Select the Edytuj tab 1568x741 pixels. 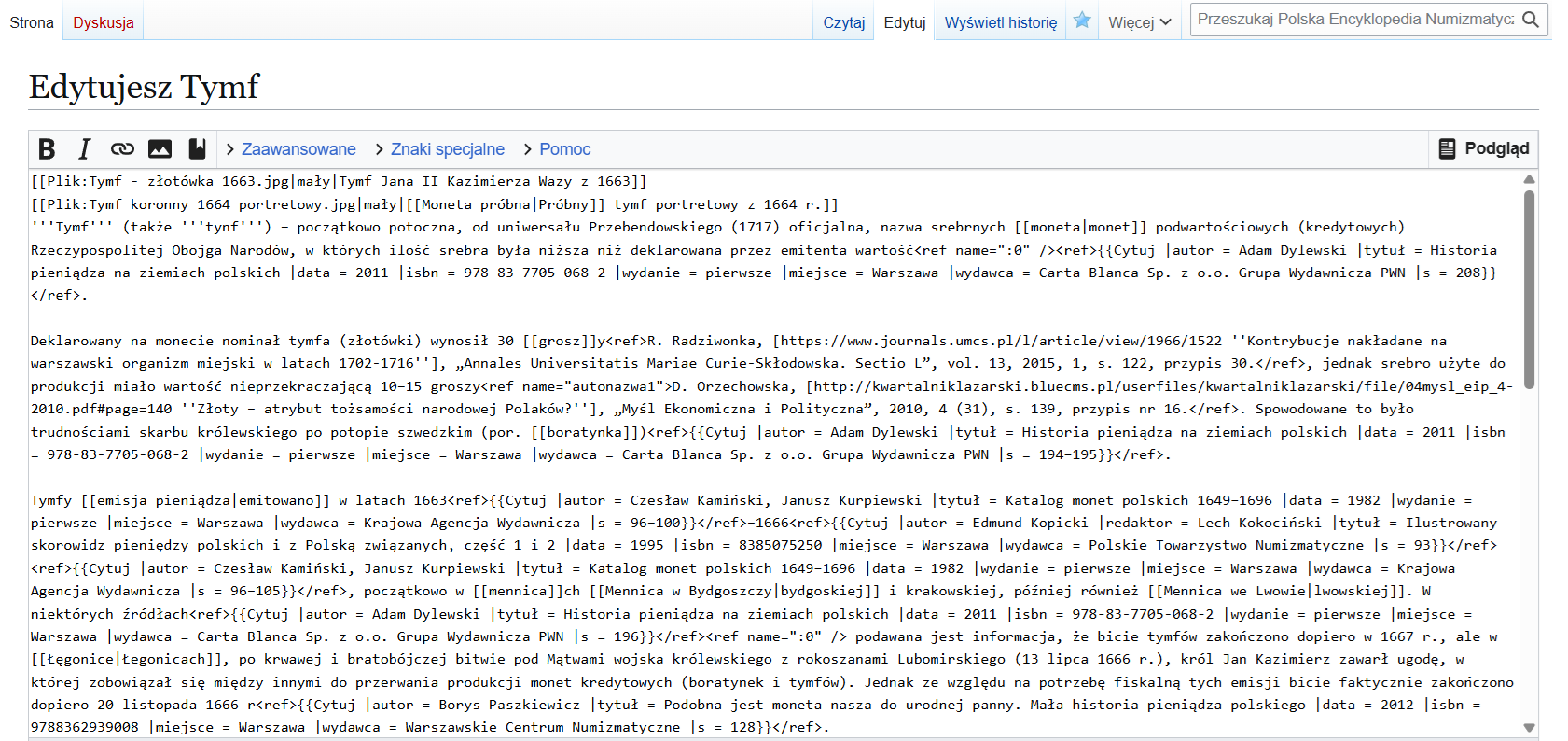click(904, 22)
